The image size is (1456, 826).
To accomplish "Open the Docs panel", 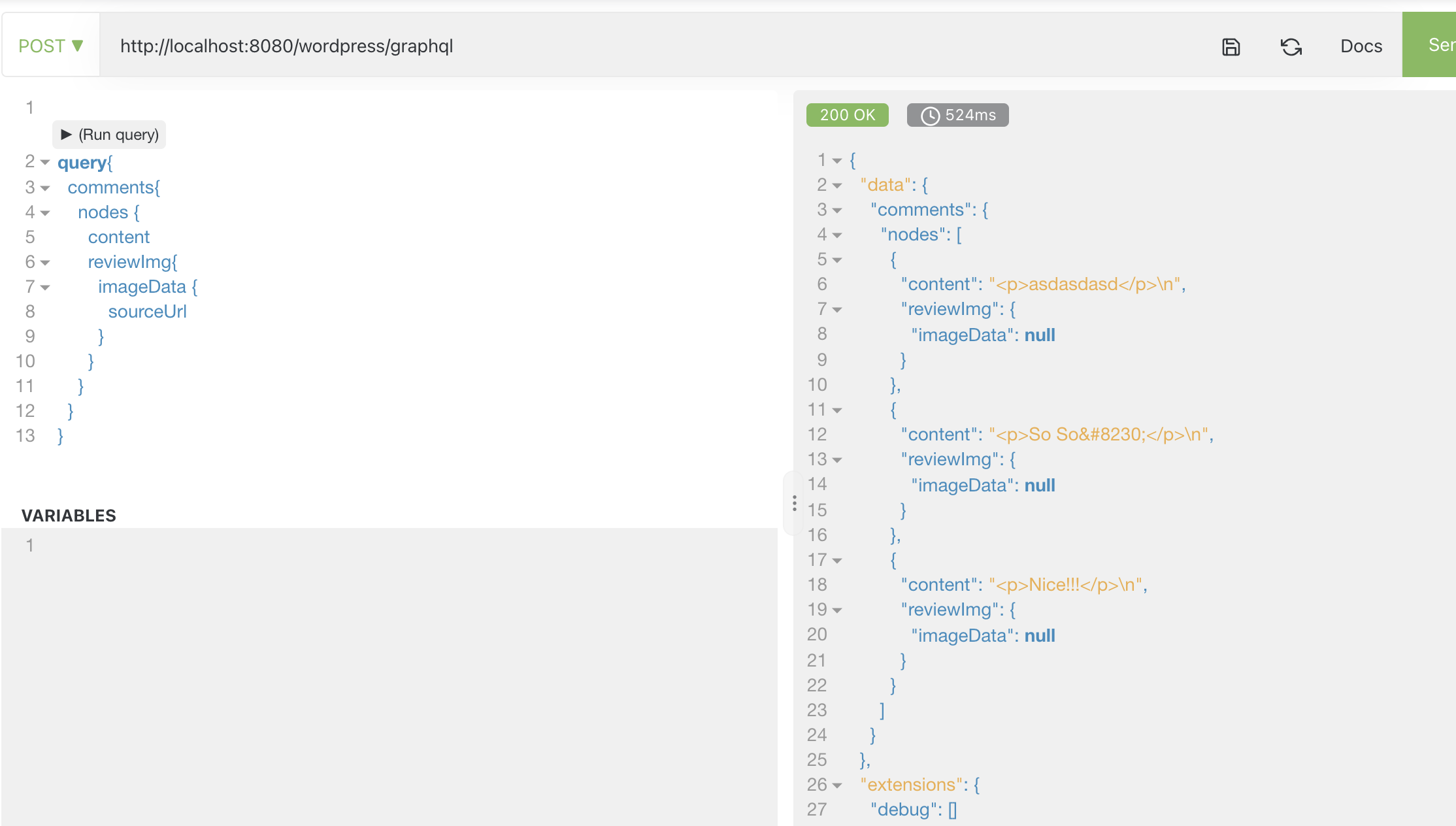I will pos(1361,46).
